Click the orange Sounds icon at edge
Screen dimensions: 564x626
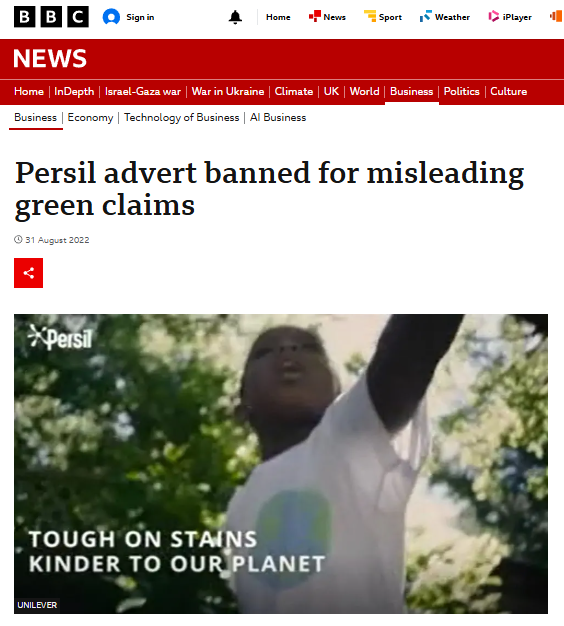(x=556, y=16)
